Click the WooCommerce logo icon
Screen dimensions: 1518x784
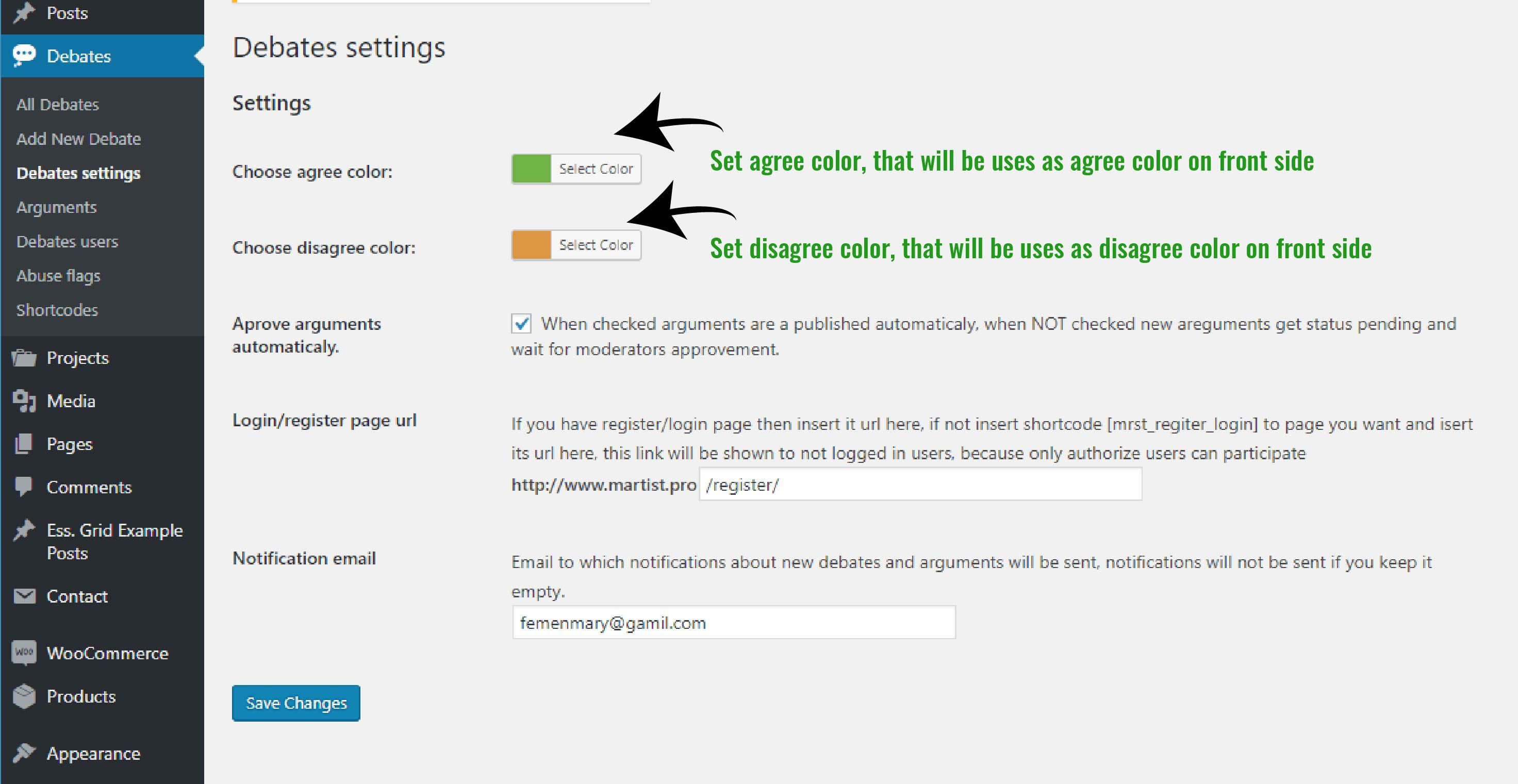24,653
